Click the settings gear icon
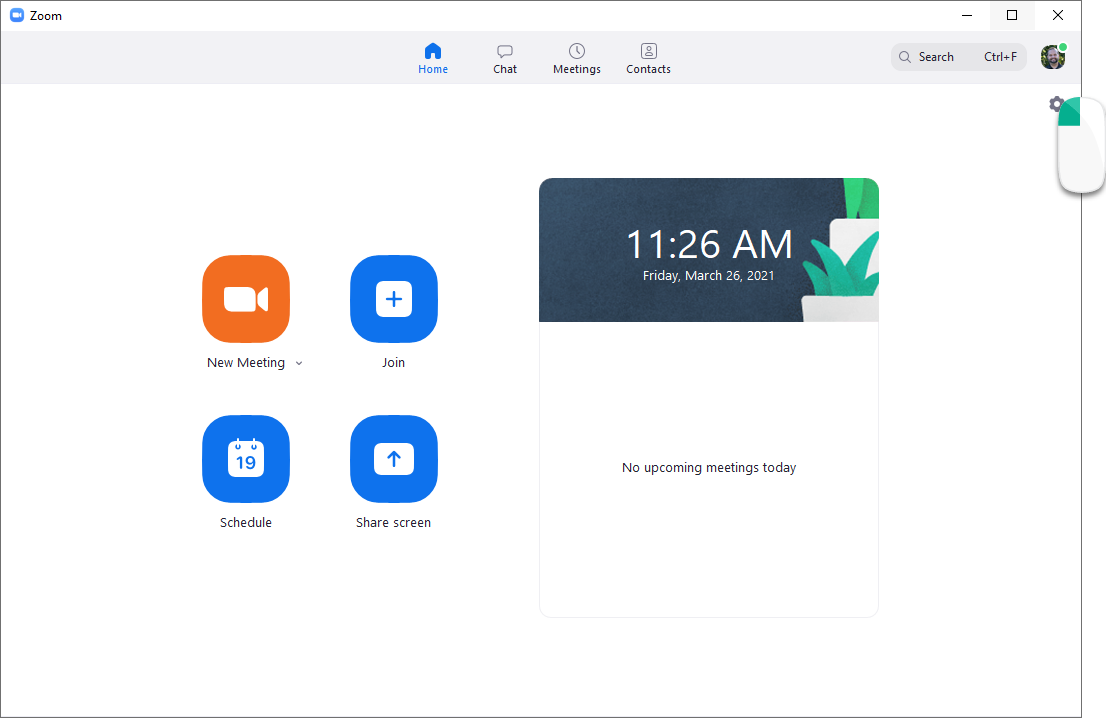Screen dimensions: 1106x718 pyautogui.click(x=1056, y=104)
